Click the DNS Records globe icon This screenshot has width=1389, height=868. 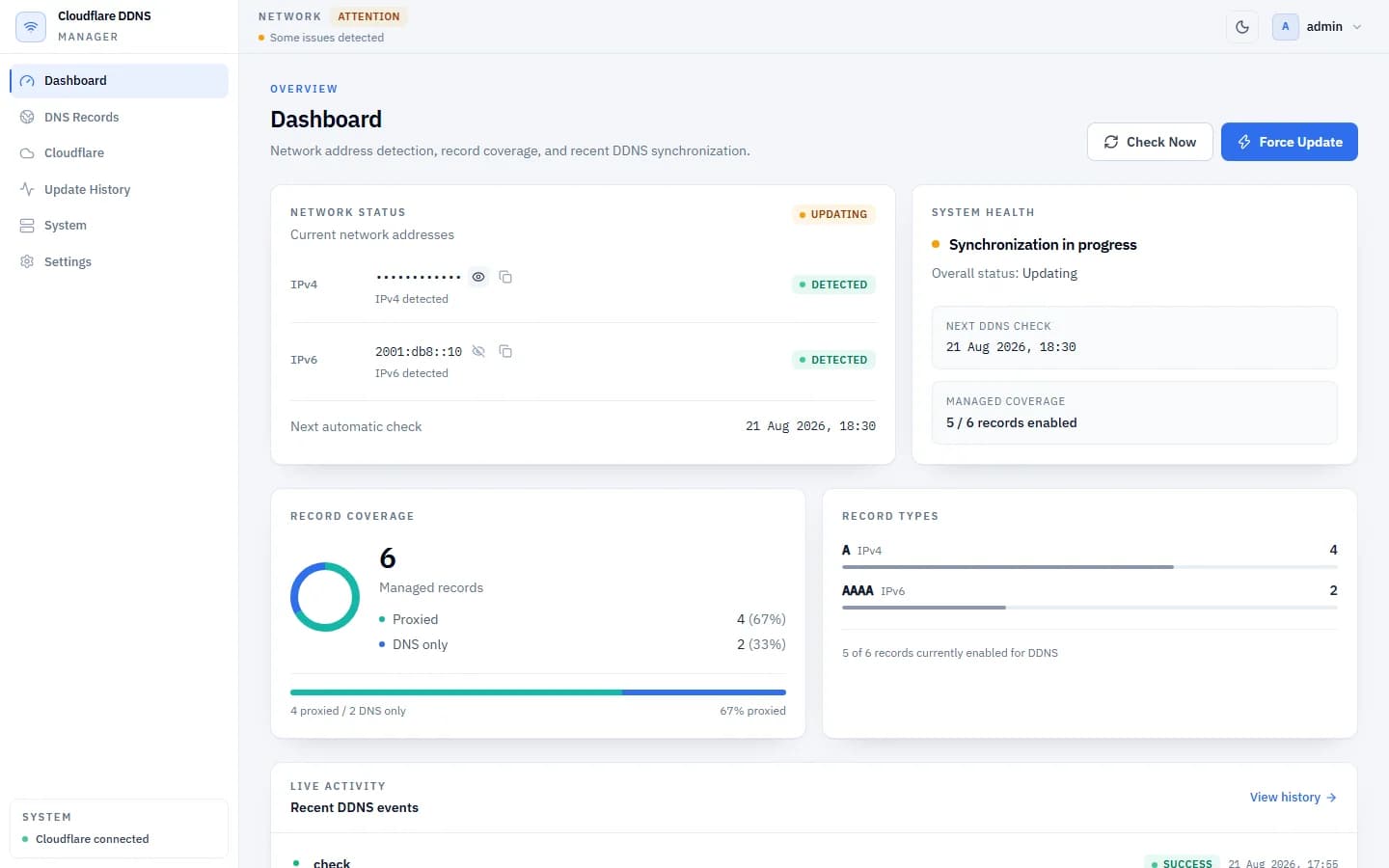pyautogui.click(x=27, y=117)
